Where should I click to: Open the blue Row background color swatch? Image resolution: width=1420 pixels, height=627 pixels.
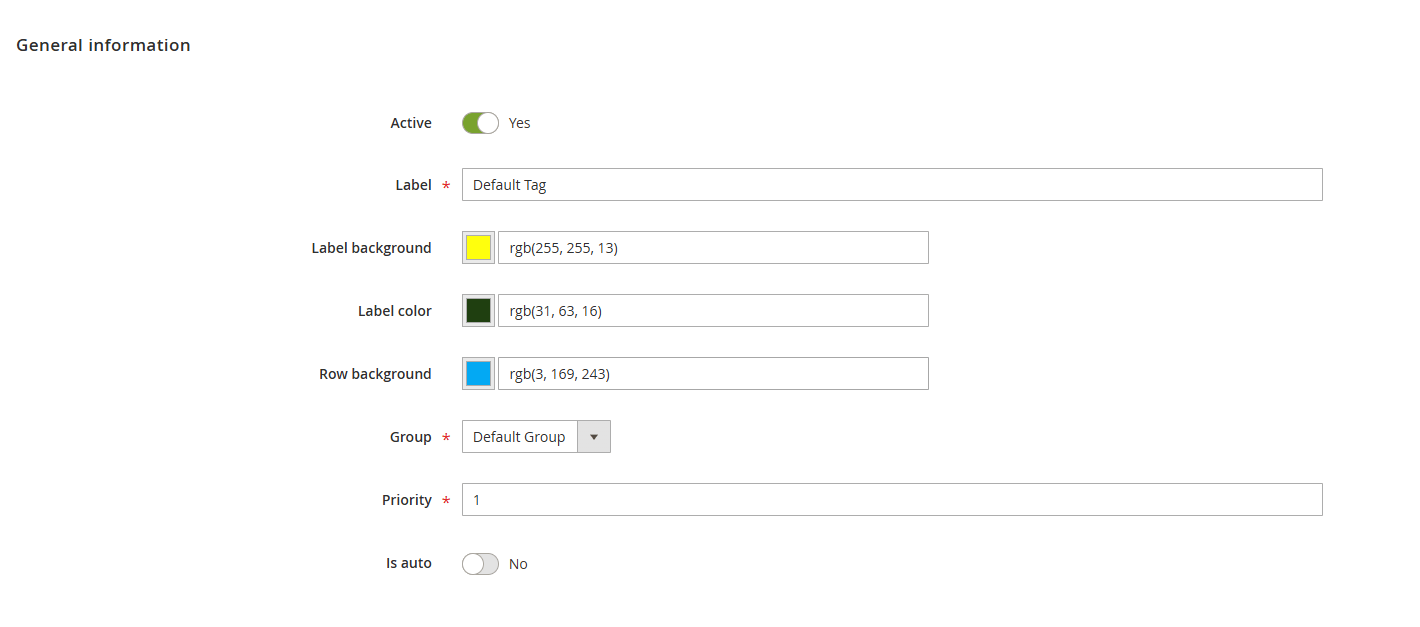click(x=478, y=373)
